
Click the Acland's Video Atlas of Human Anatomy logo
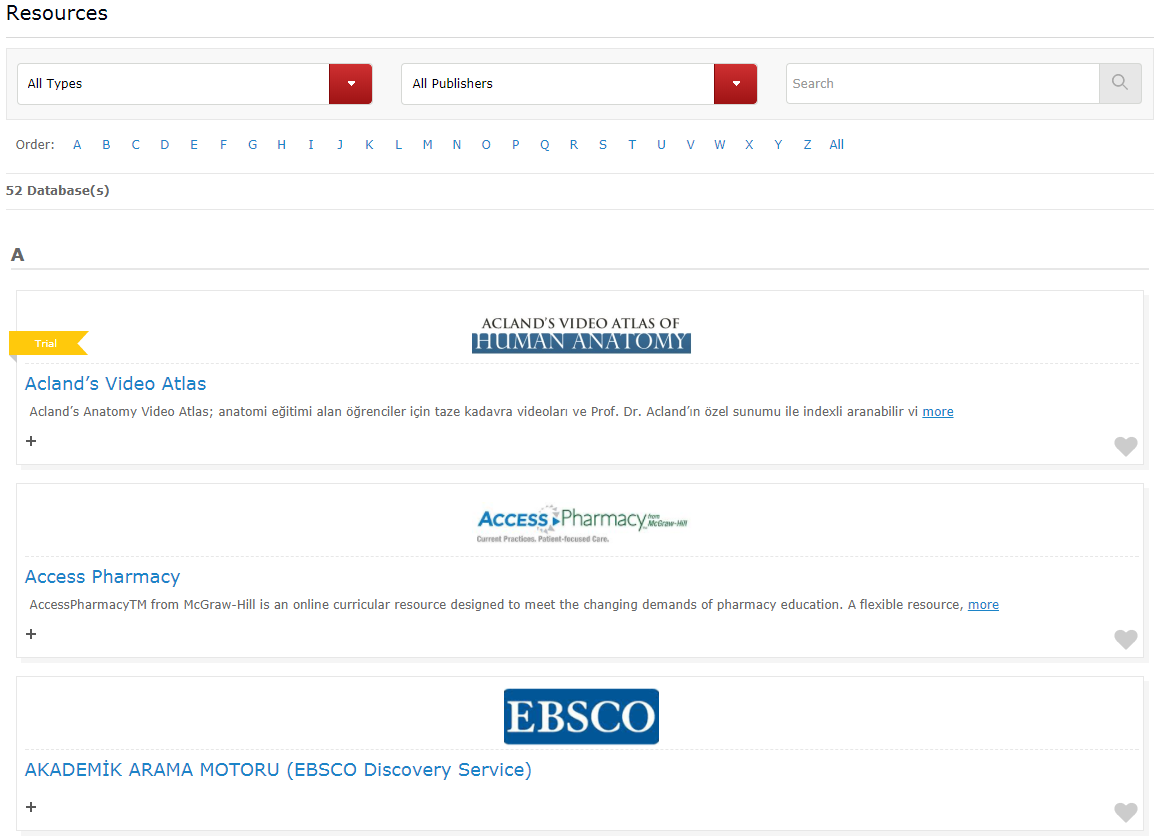[581, 333]
